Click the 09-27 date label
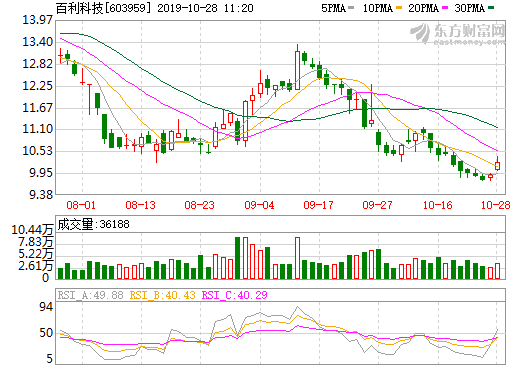This screenshot has width=520, height=365. pyautogui.click(x=378, y=205)
